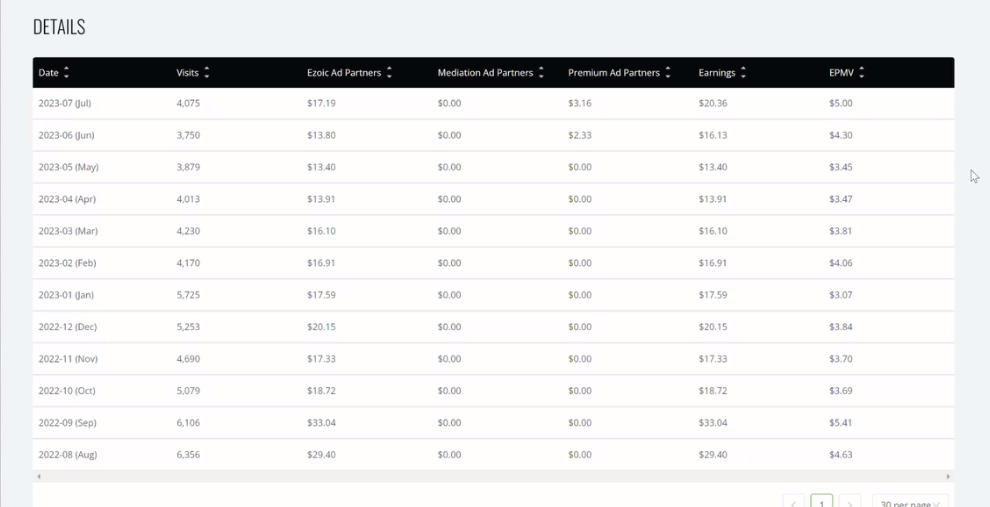This screenshot has height=507, width=990.
Task: Click the $33.04 earnings cell
Action: point(713,422)
